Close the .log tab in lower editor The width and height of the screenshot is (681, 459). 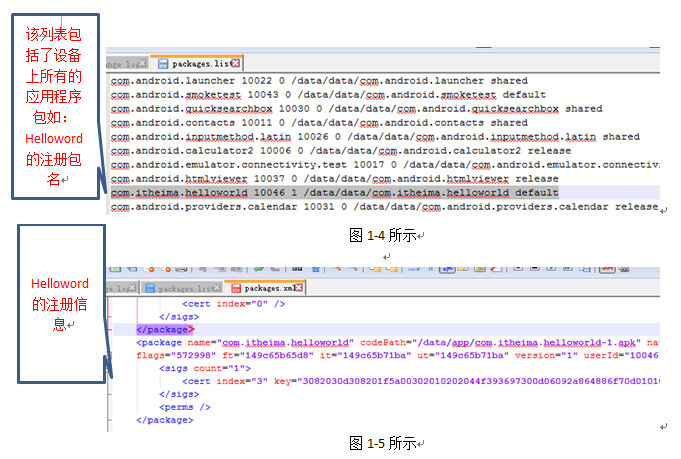click(x=132, y=287)
